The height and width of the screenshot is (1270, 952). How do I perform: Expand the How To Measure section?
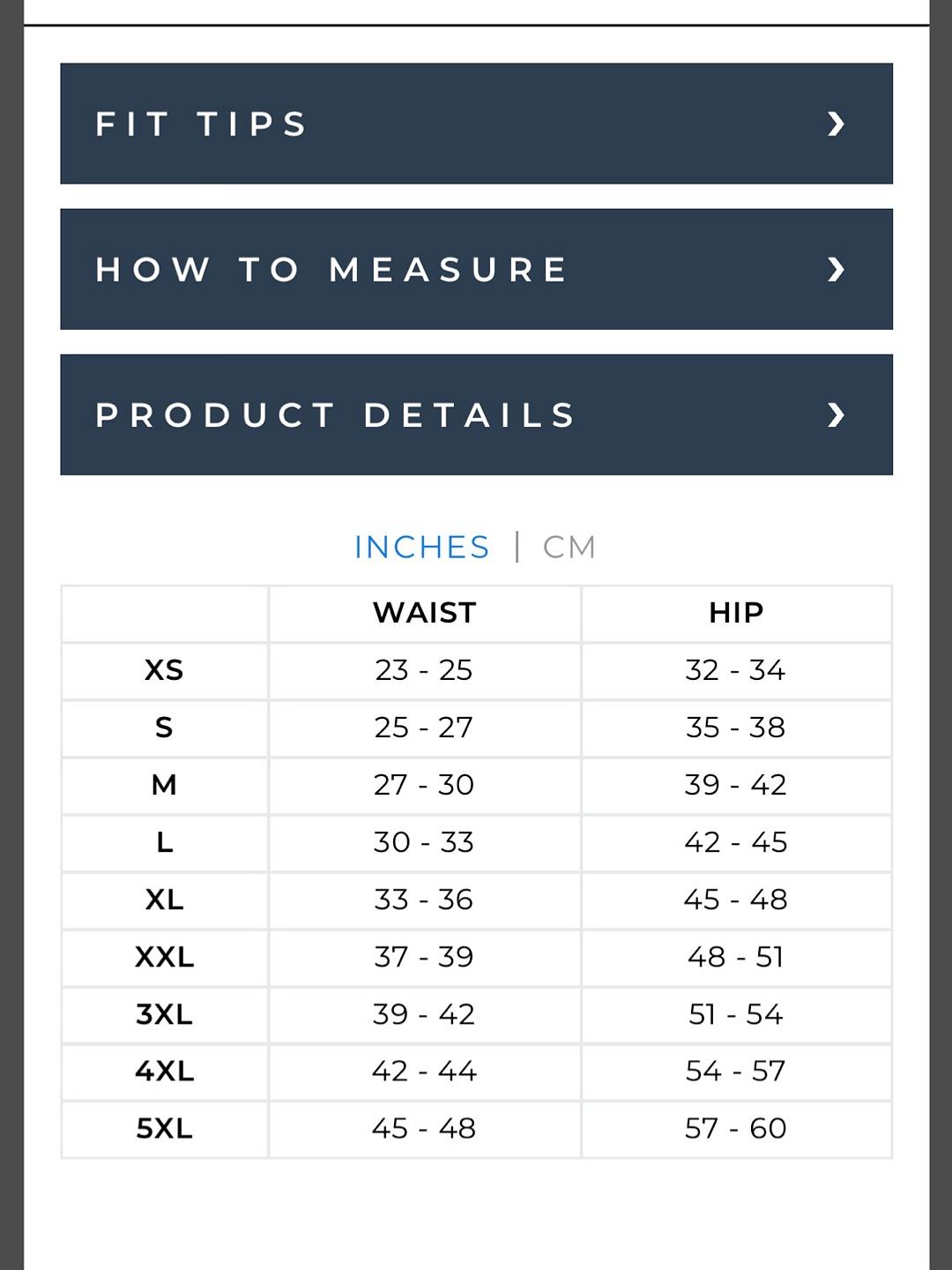[476, 269]
